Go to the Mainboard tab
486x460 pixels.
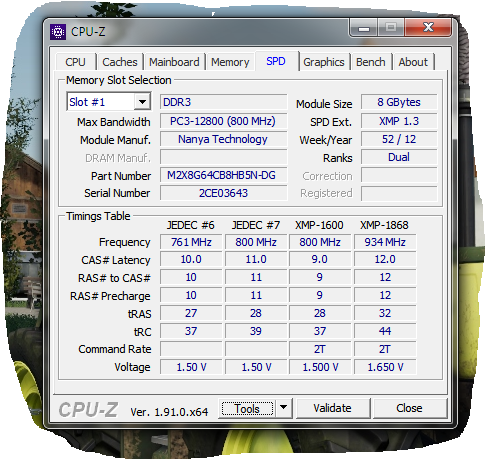click(174, 62)
